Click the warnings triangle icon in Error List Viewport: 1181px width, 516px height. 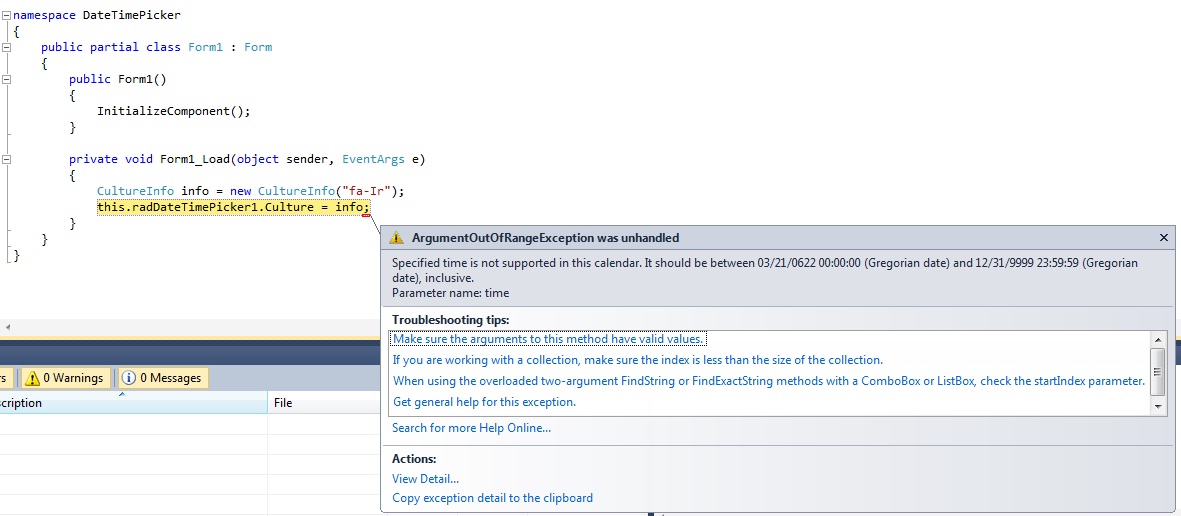[32, 378]
